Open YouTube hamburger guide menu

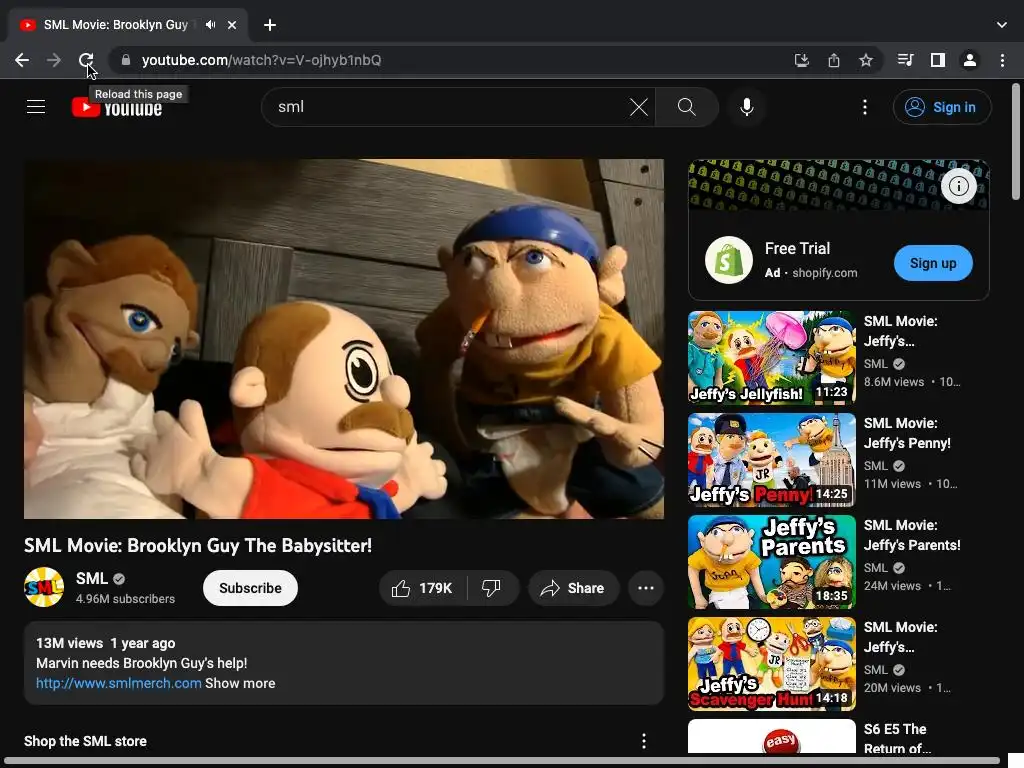(36, 106)
